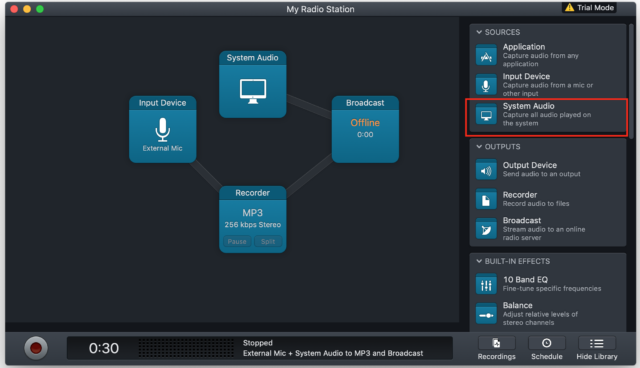Click the My Radio Station window title
The width and height of the screenshot is (640, 368).
[320, 9]
